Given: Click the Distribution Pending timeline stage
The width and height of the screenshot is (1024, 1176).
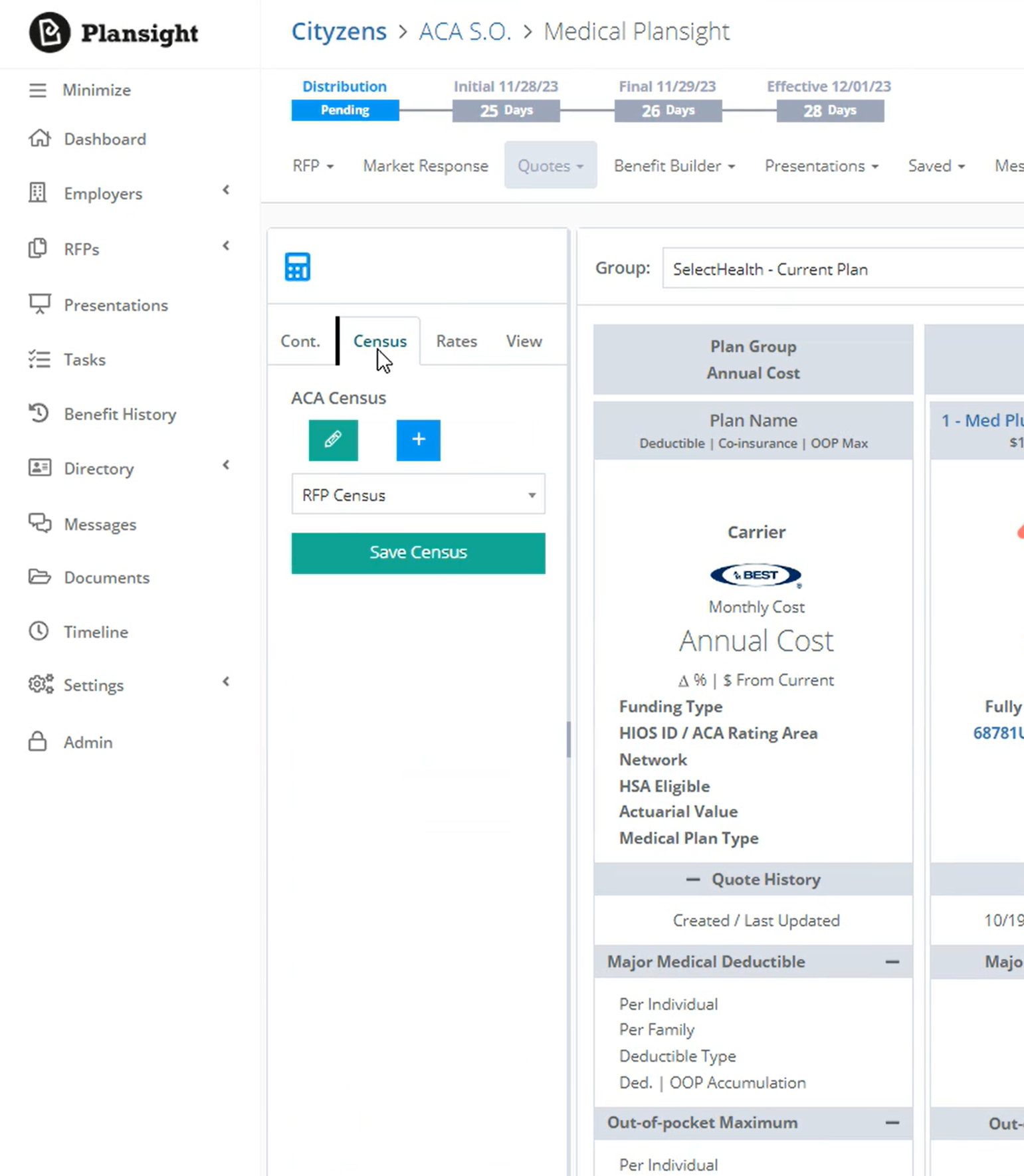Looking at the screenshot, I should [345, 110].
